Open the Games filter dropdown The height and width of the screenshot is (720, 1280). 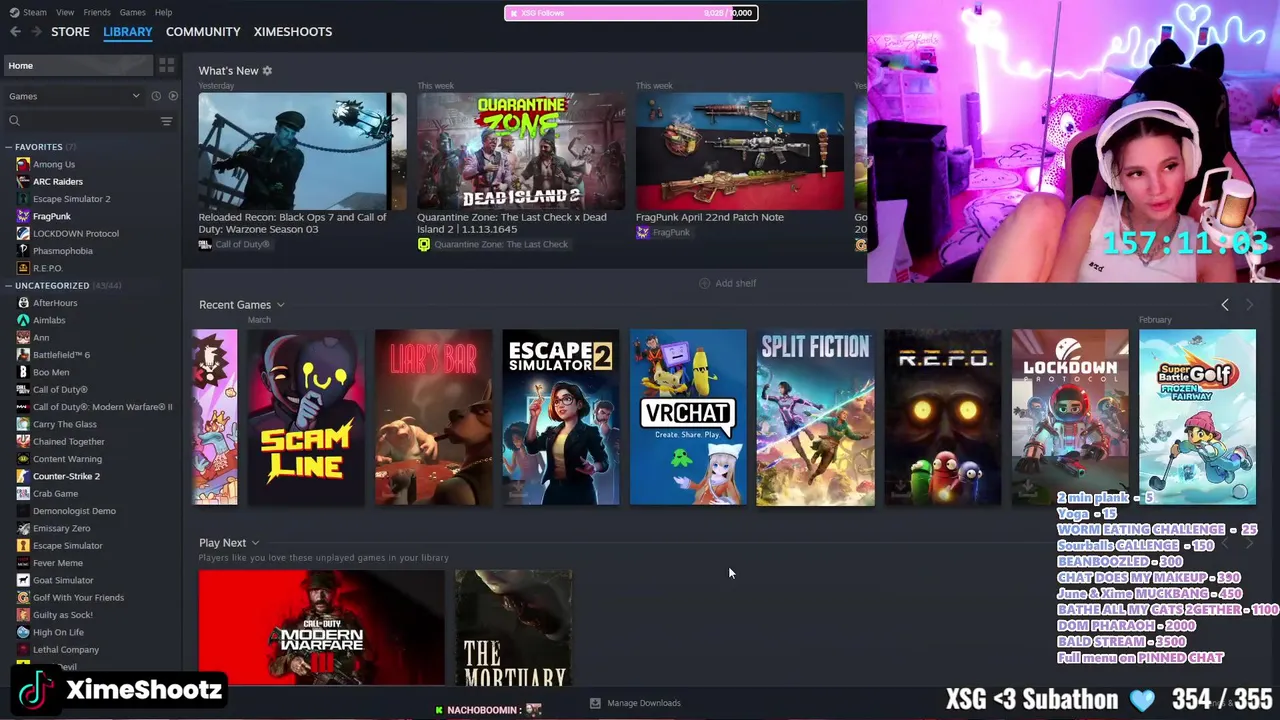[x=74, y=96]
